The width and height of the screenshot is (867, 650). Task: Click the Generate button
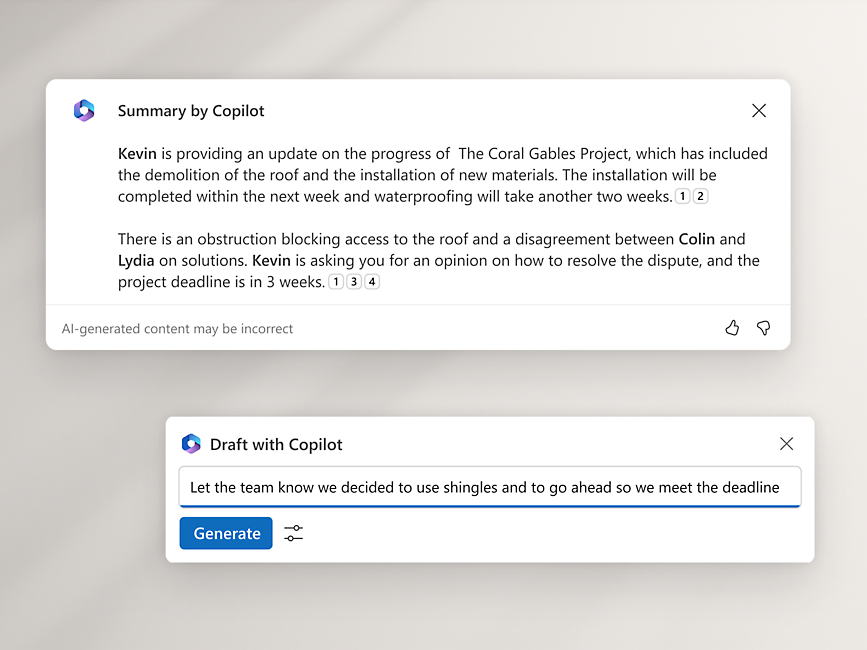coord(225,533)
